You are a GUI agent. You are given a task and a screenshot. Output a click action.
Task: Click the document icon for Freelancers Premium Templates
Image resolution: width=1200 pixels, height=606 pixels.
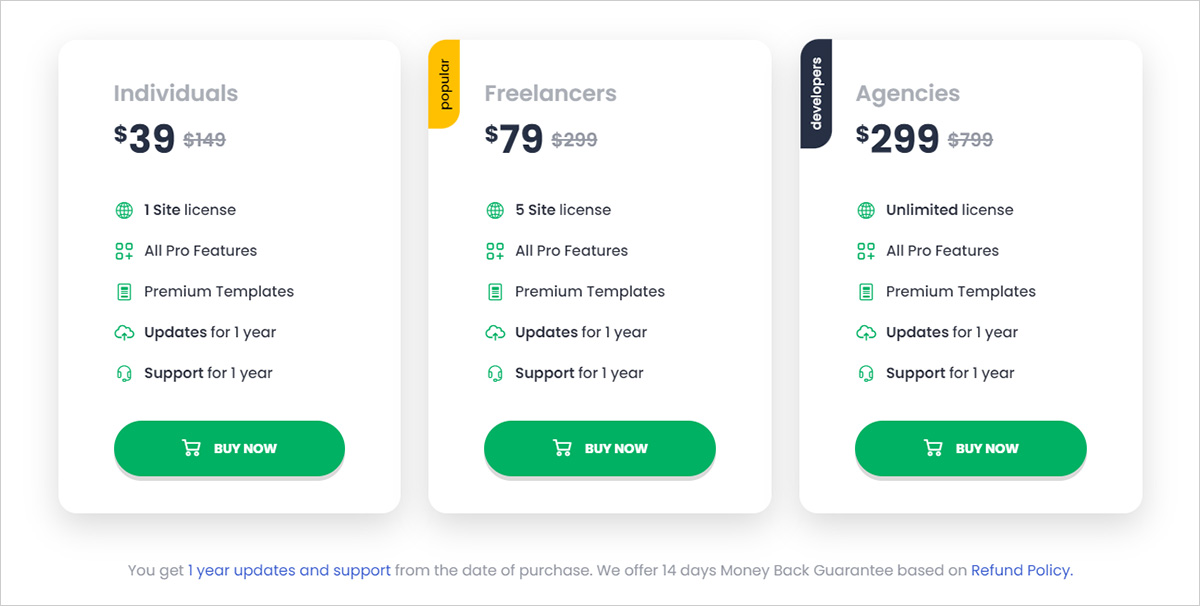pyautogui.click(x=495, y=292)
